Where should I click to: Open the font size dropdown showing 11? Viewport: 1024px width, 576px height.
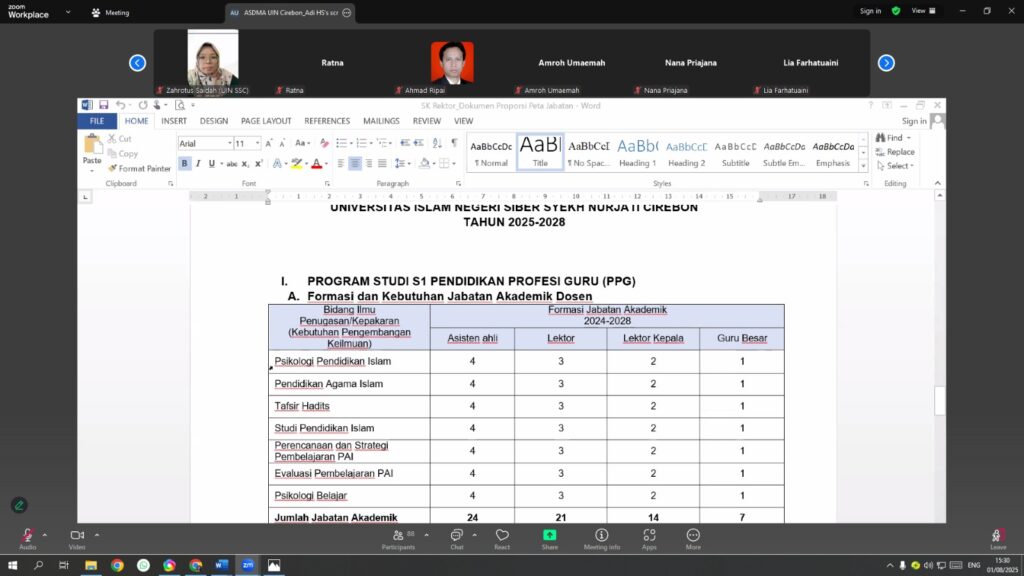pyautogui.click(x=258, y=144)
